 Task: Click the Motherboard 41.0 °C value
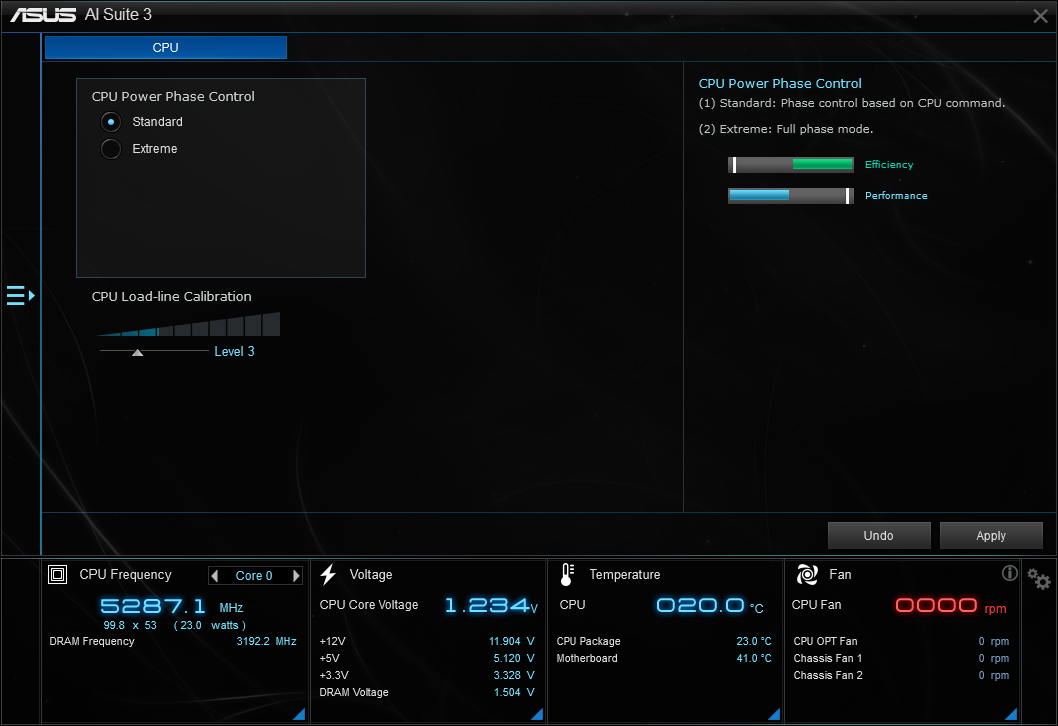tap(754, 658)
